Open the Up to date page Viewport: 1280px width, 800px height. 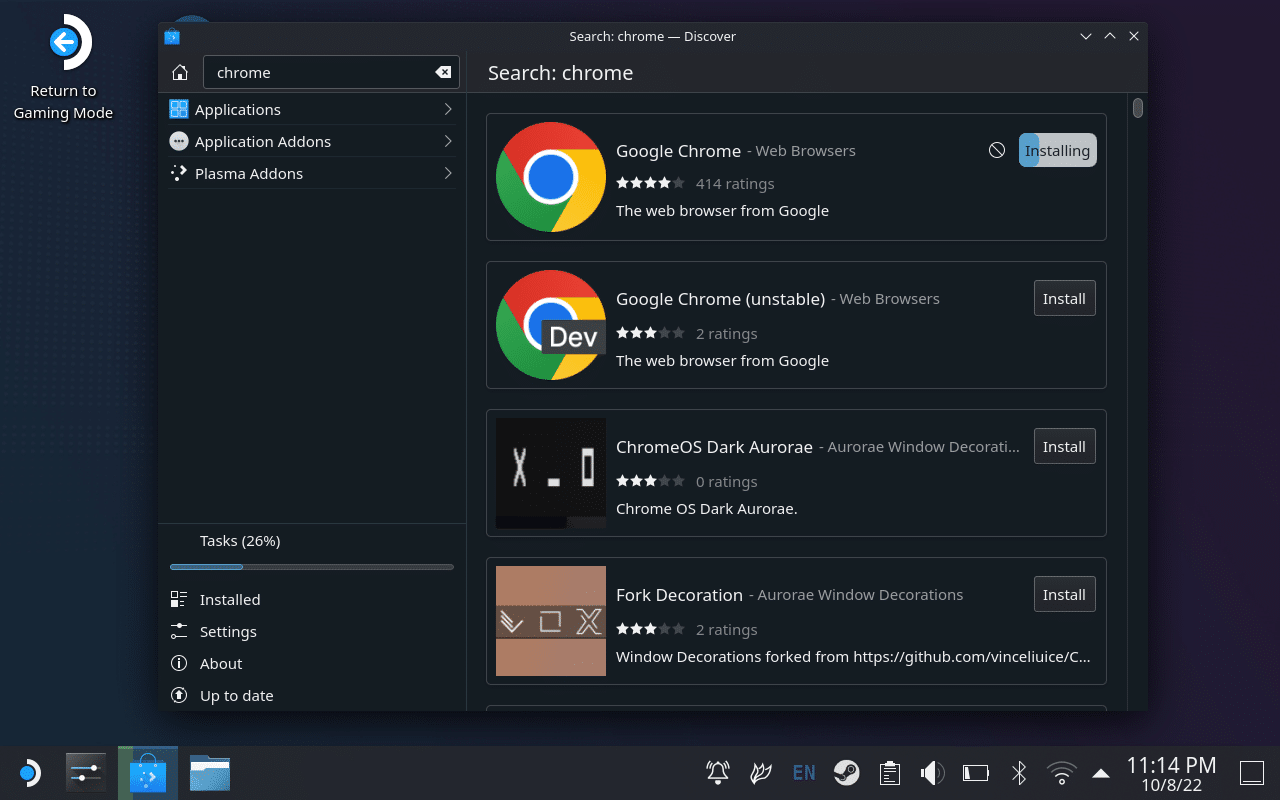tap(311, 695)
